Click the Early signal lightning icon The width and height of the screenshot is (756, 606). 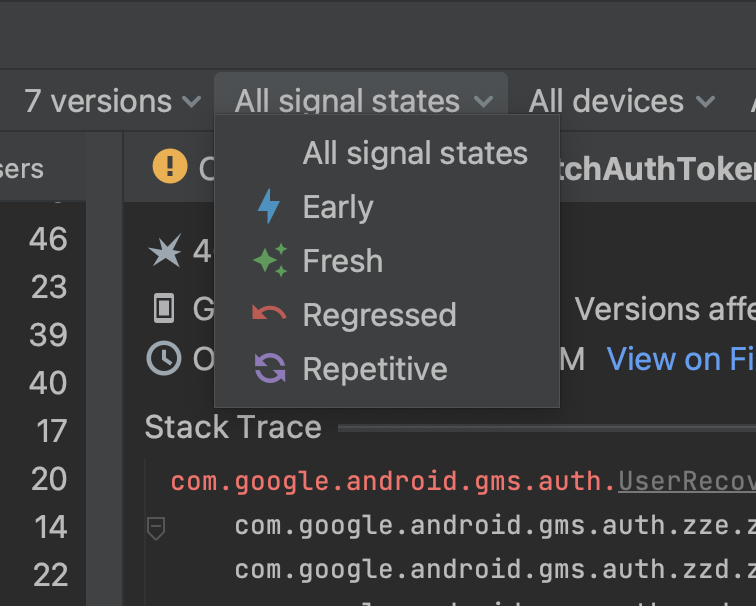coord(269,207)
